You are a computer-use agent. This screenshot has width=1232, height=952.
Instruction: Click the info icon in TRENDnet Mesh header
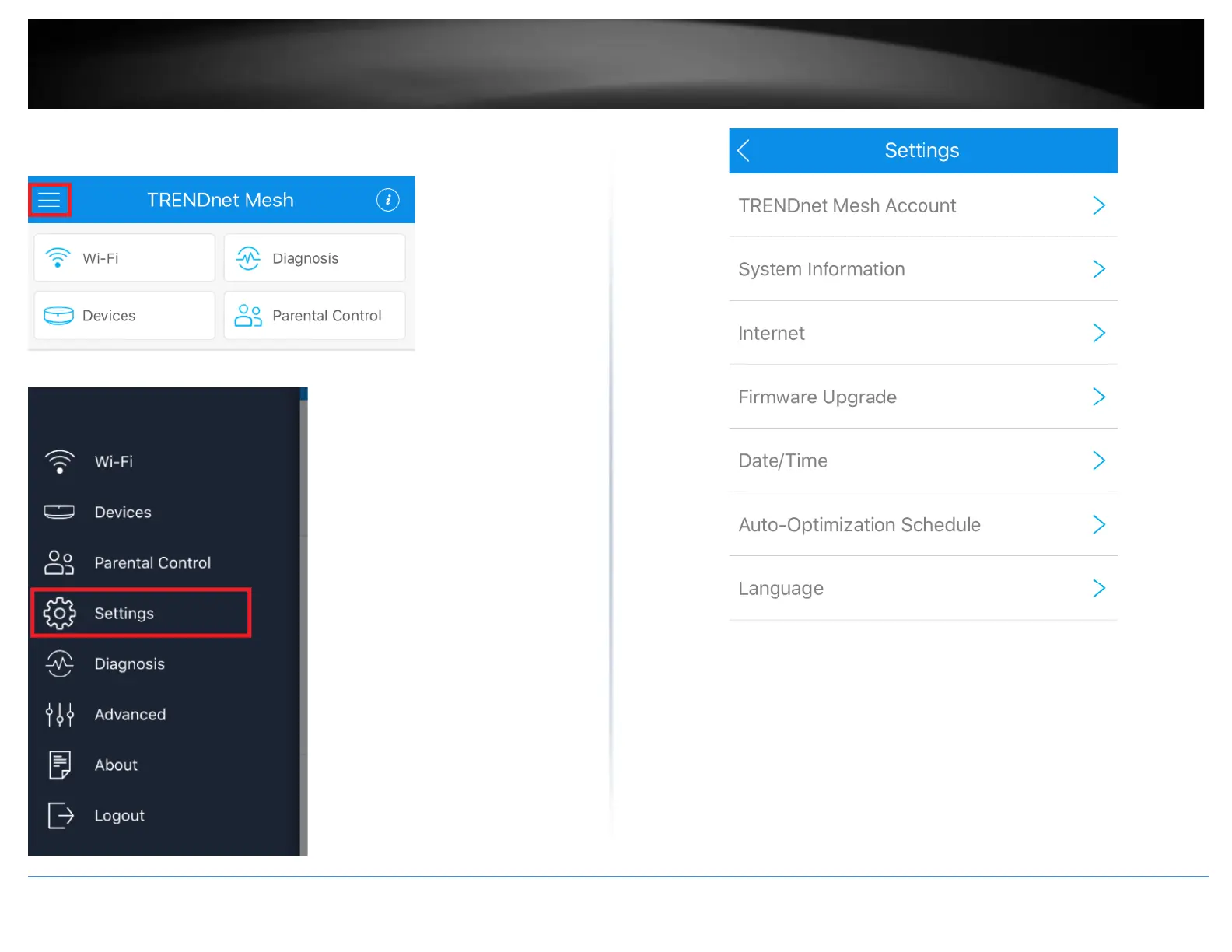[x=388, y=200]
